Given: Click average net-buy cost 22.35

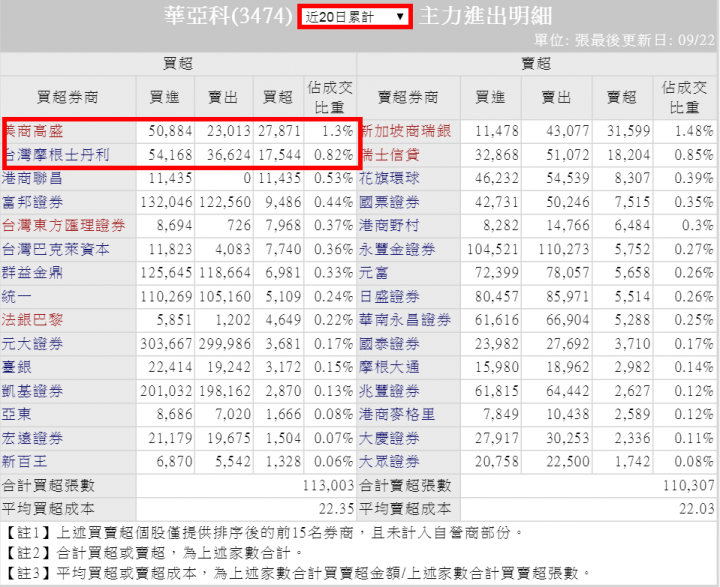Looking at the screenshot, I should point(337,509).
